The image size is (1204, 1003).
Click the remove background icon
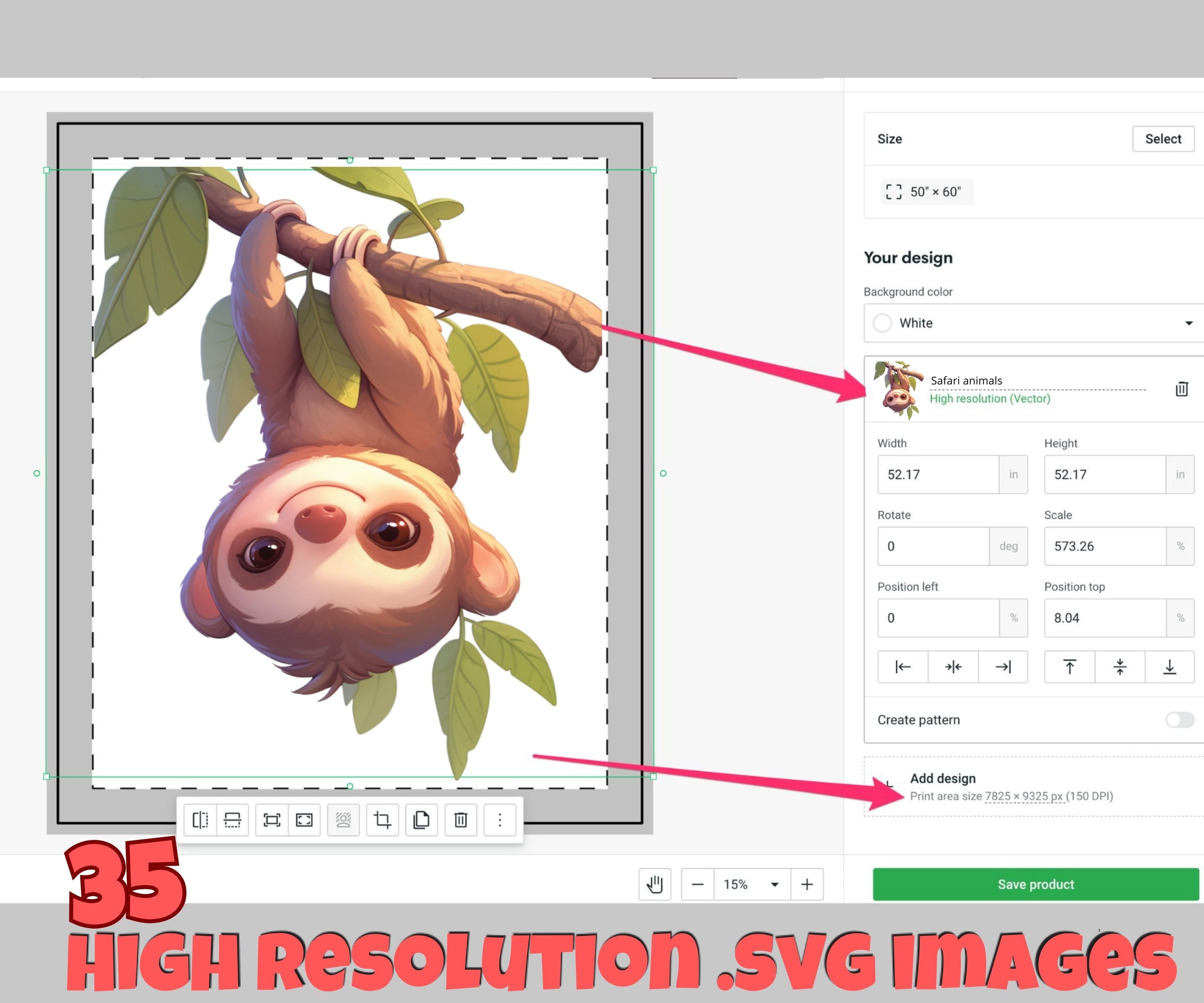(x=343, y=820)
